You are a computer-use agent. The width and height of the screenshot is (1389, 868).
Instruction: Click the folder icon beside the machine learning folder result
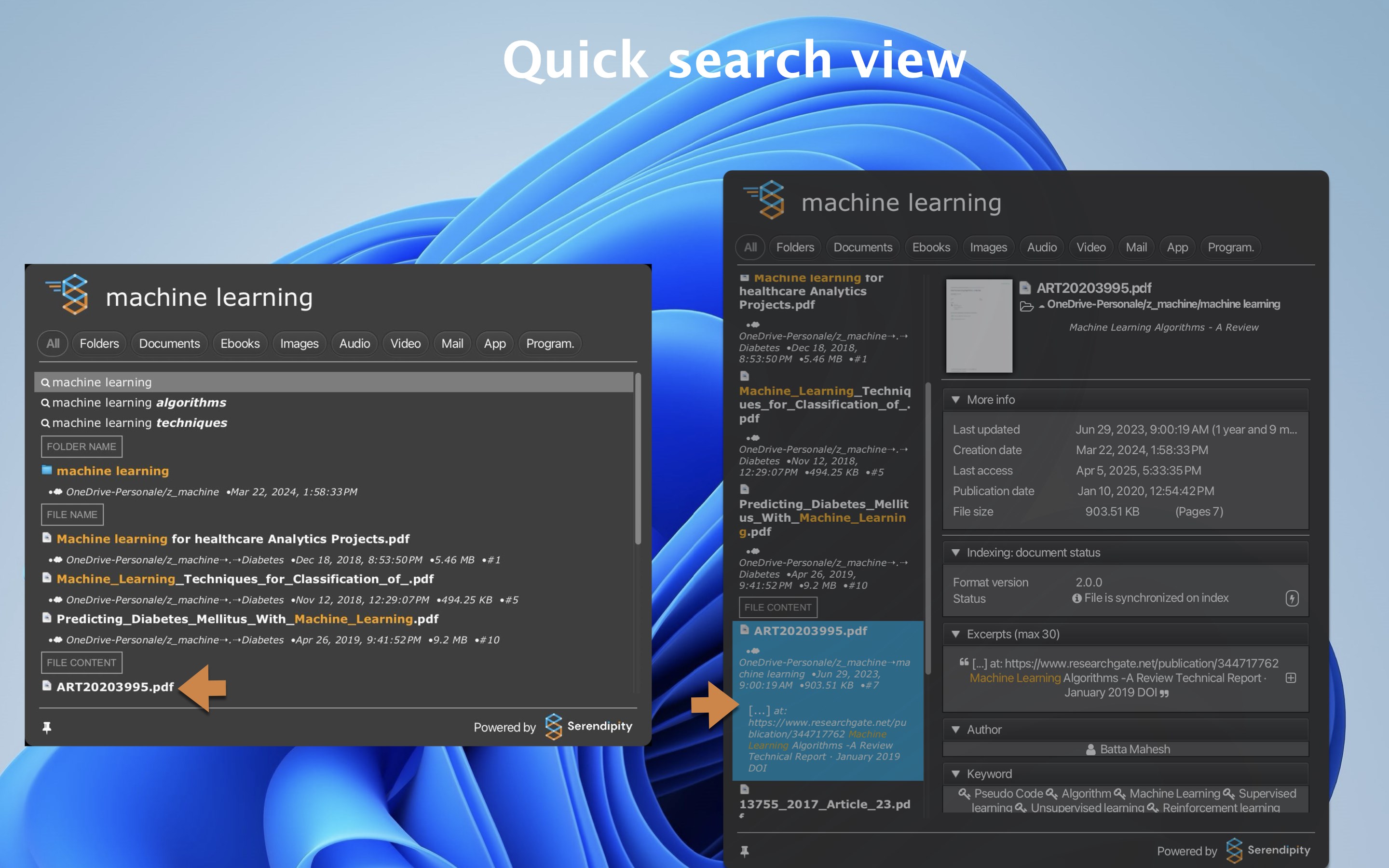point(47,470)
